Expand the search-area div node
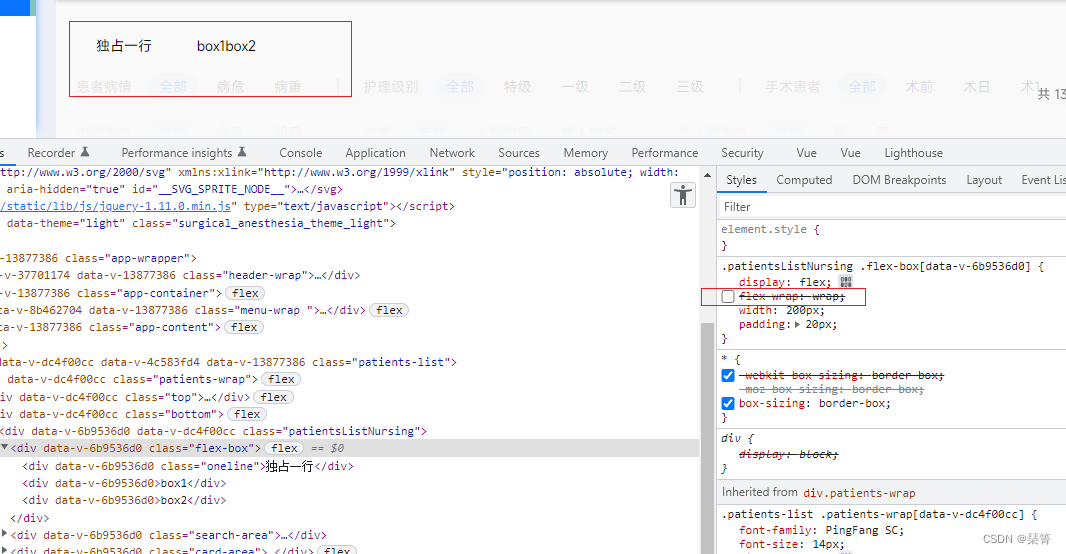Viewport: 1066px width, 554px height. pyautogui.click(x=5, y=534)
